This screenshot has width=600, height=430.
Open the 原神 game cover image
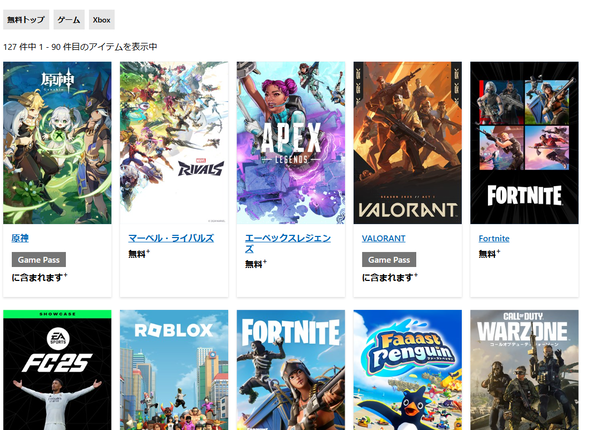(57, 143)
